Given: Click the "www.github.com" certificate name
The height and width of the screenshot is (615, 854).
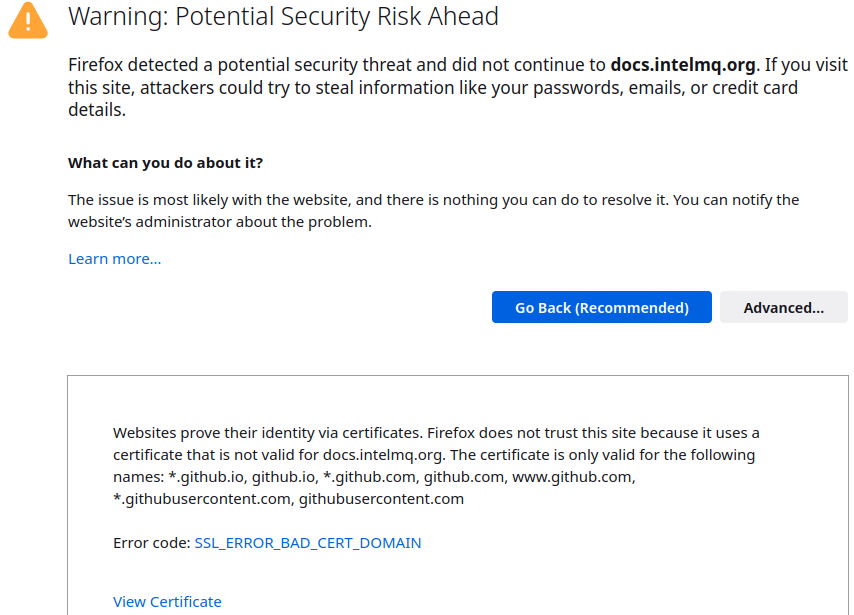Looking at the screenshot, I should [572, 477].
